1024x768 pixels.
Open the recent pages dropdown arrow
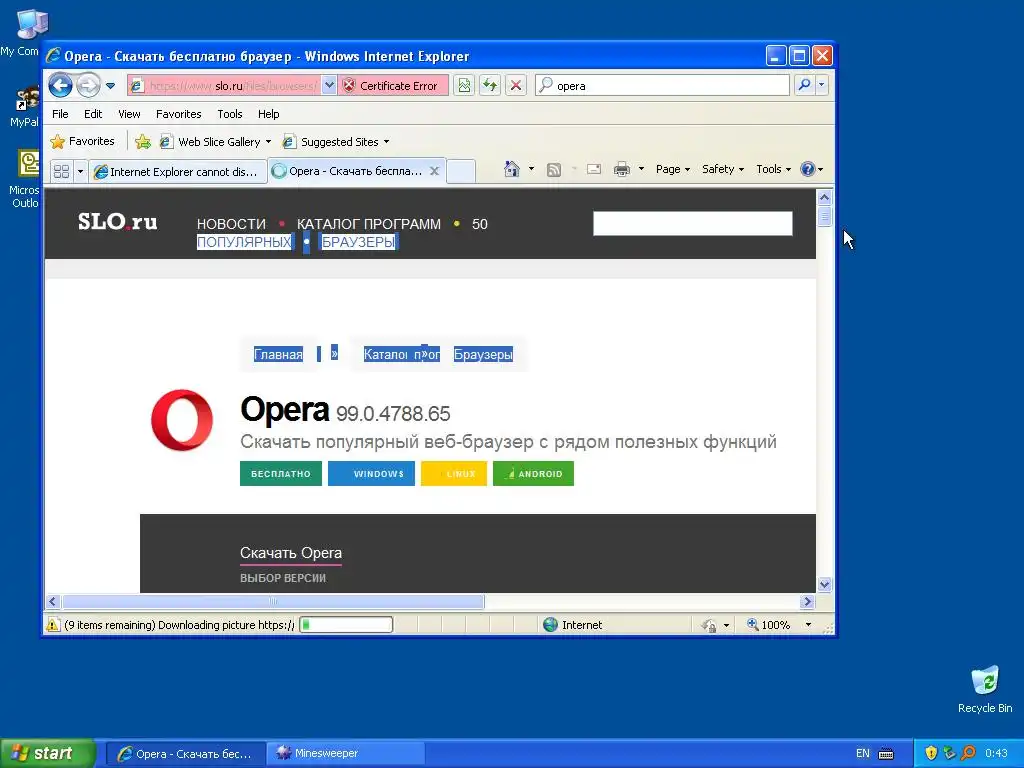(x=110, y=86)
